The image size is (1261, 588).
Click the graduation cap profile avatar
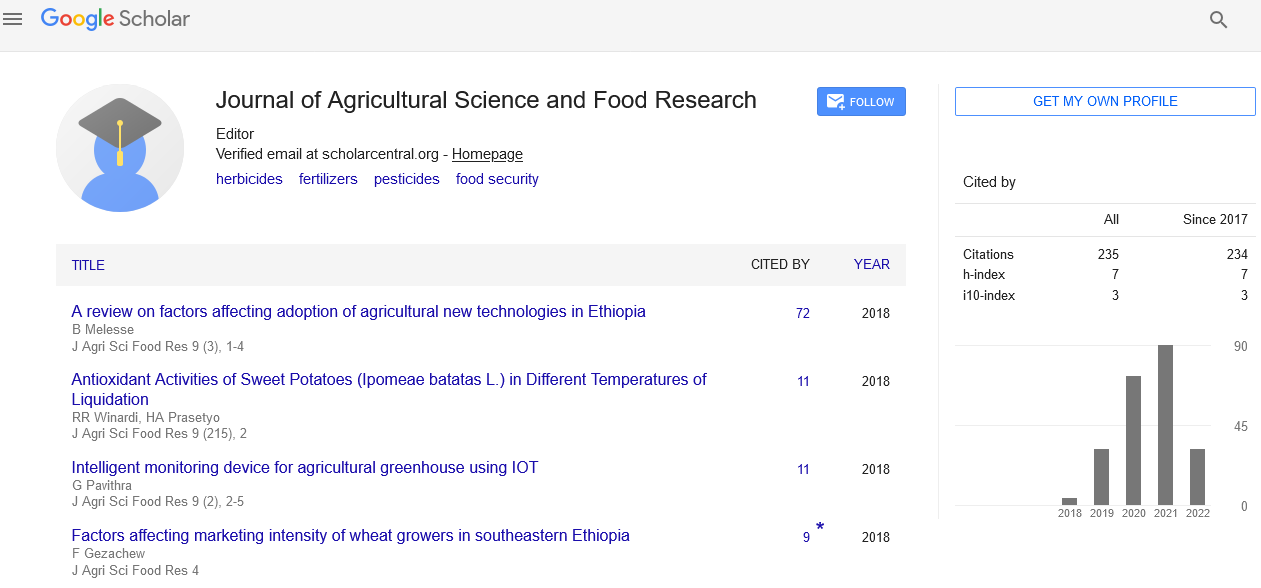(120, 148)
